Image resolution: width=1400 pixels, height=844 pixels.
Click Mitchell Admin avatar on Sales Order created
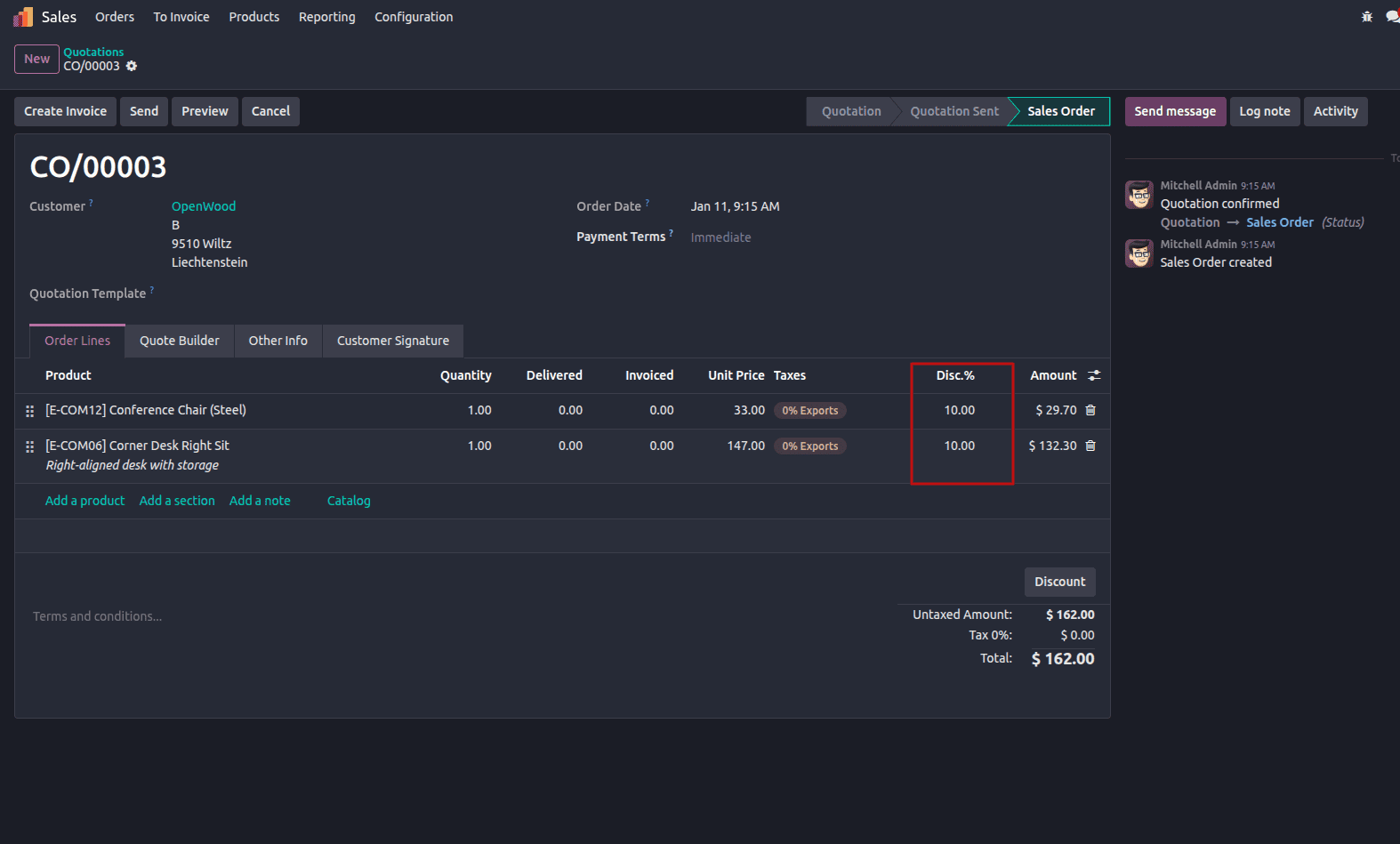(x=1139, y=253)
